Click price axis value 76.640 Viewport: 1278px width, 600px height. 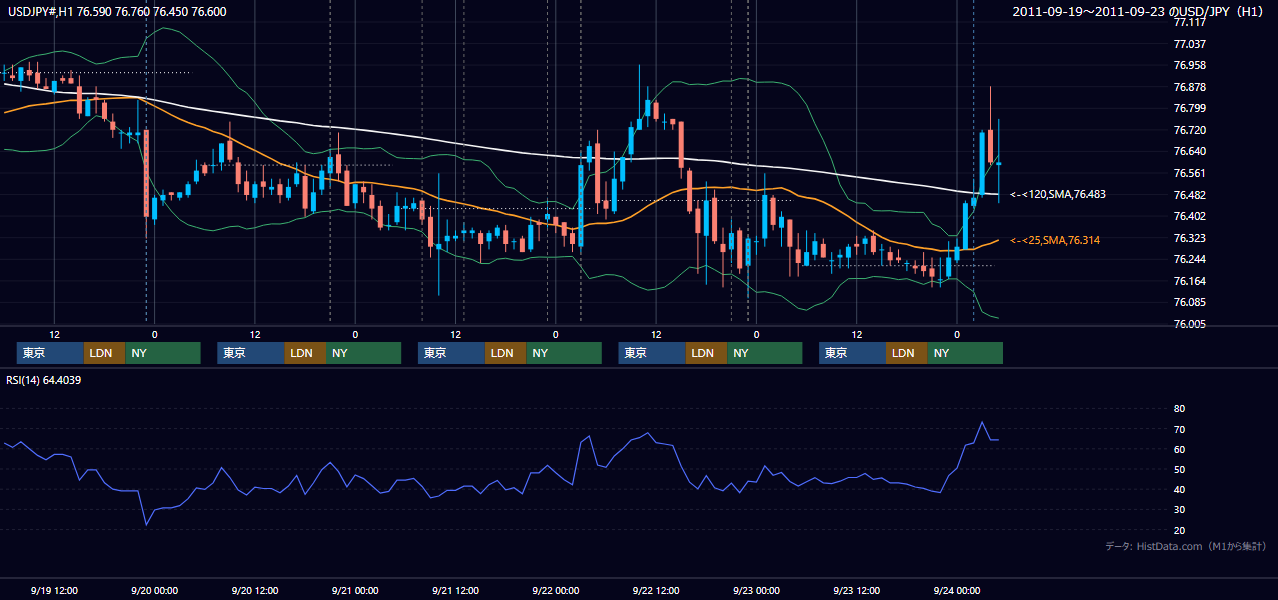[1189, 151]
